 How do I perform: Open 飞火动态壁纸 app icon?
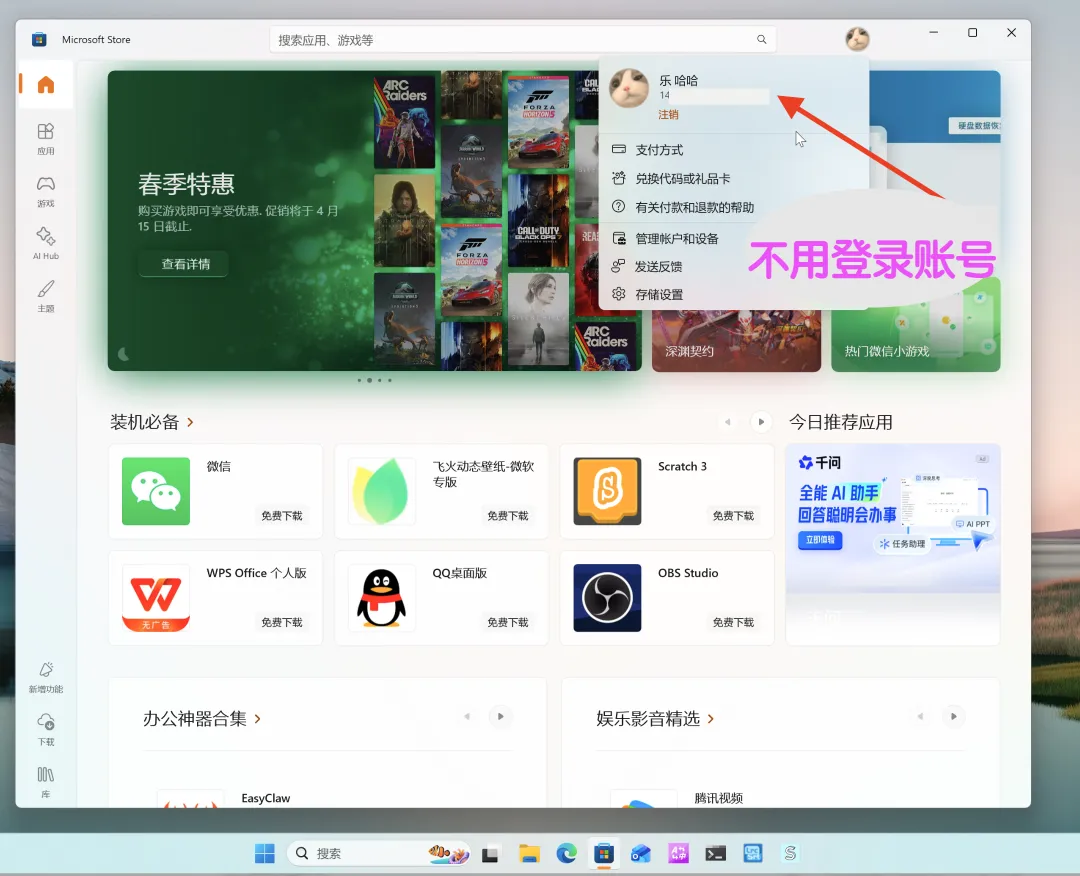tap(382, 491)
